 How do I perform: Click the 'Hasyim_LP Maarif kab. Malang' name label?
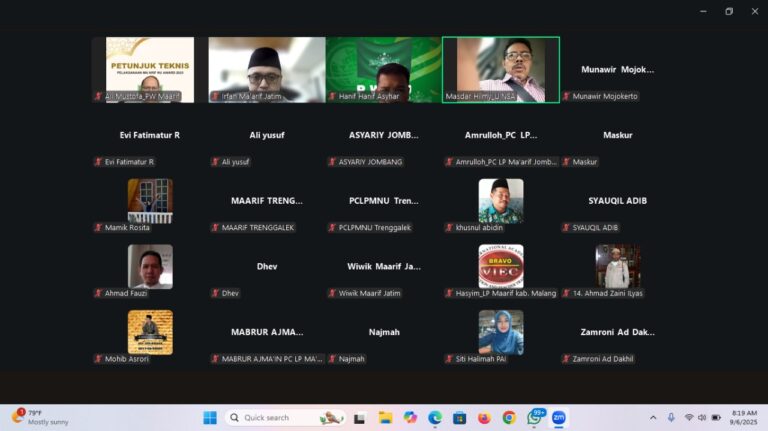click(506, 293)
